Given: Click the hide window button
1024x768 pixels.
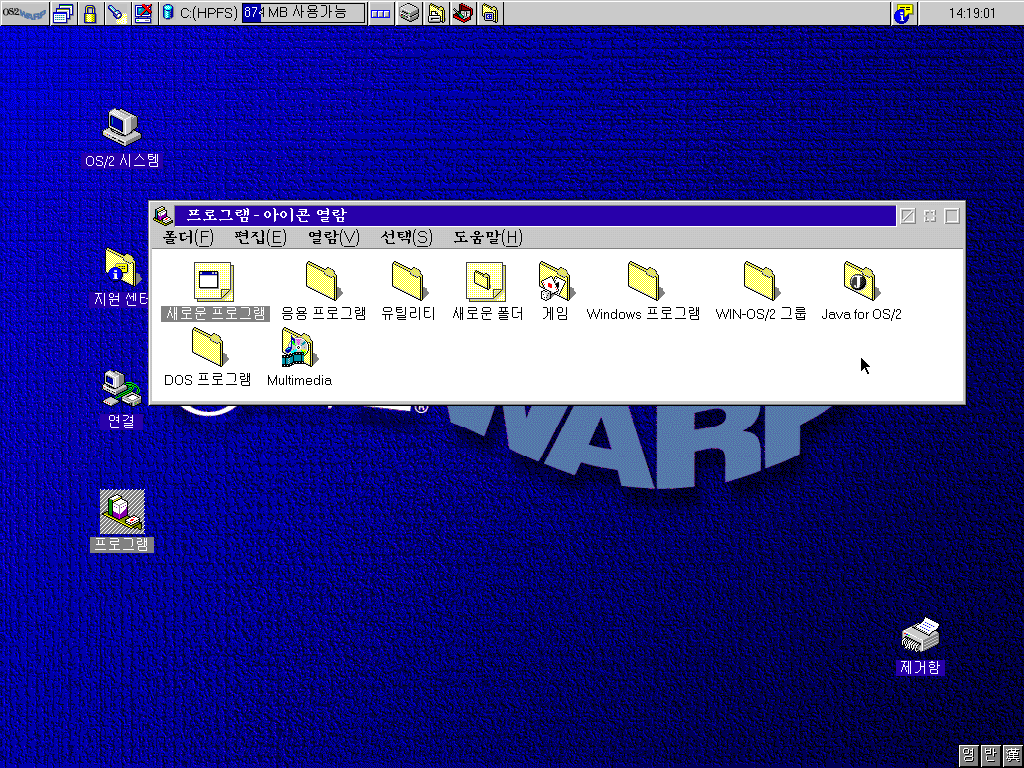Looking at the screenshot, I should tap(930, 216).
